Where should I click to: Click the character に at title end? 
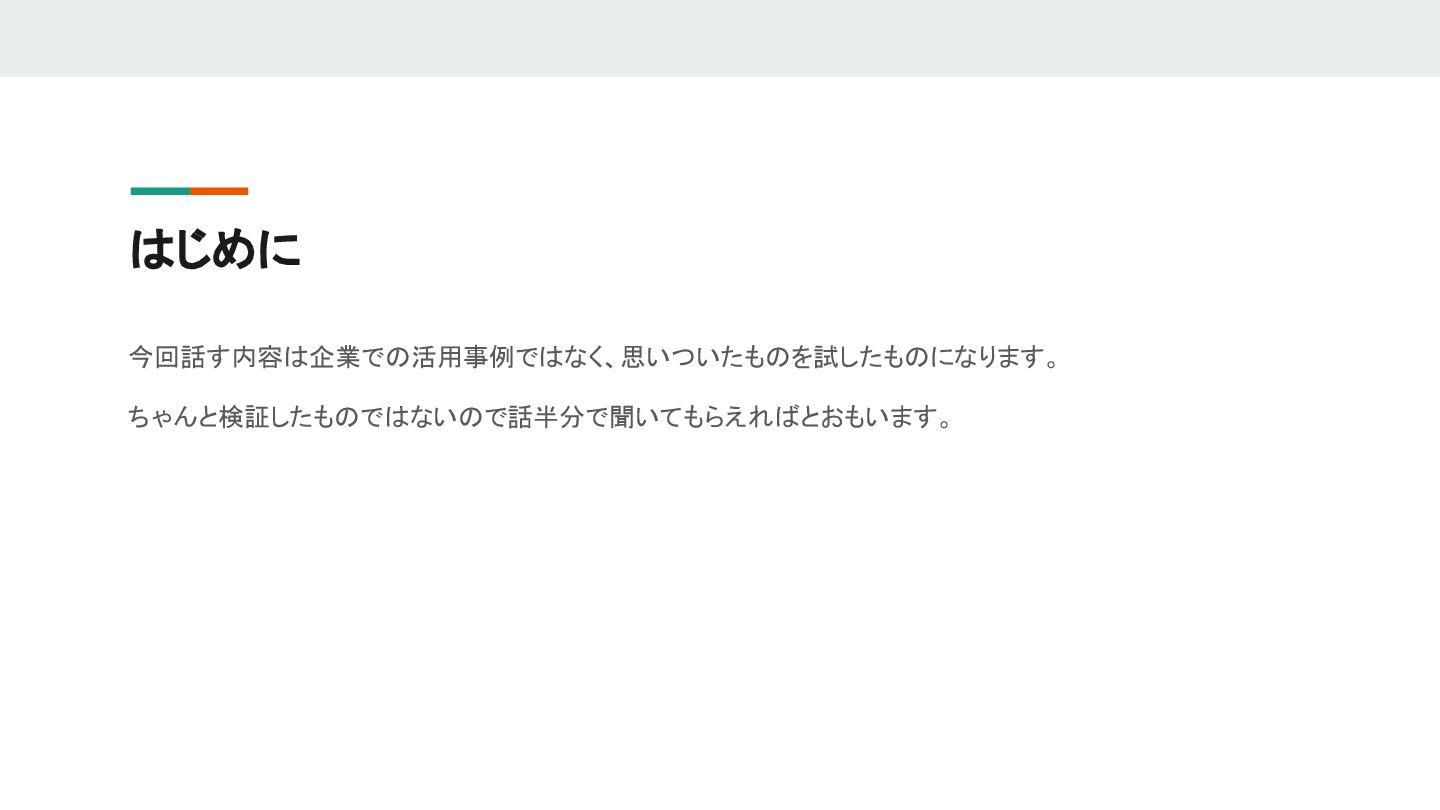tap(279, 249)
